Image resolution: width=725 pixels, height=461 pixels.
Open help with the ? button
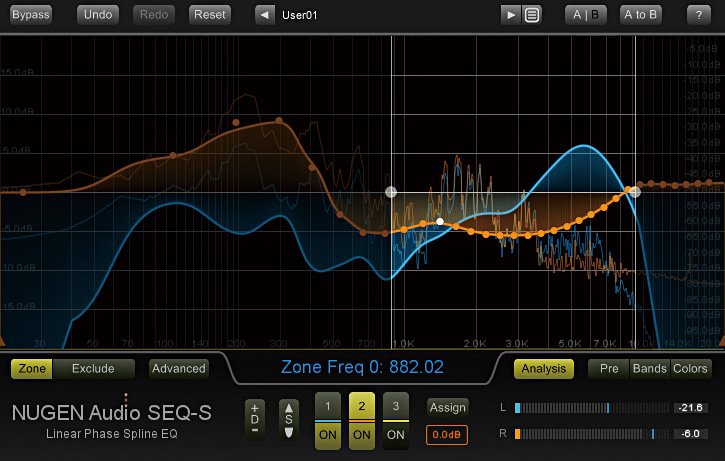pyautogui.click(x=699, y=15)
